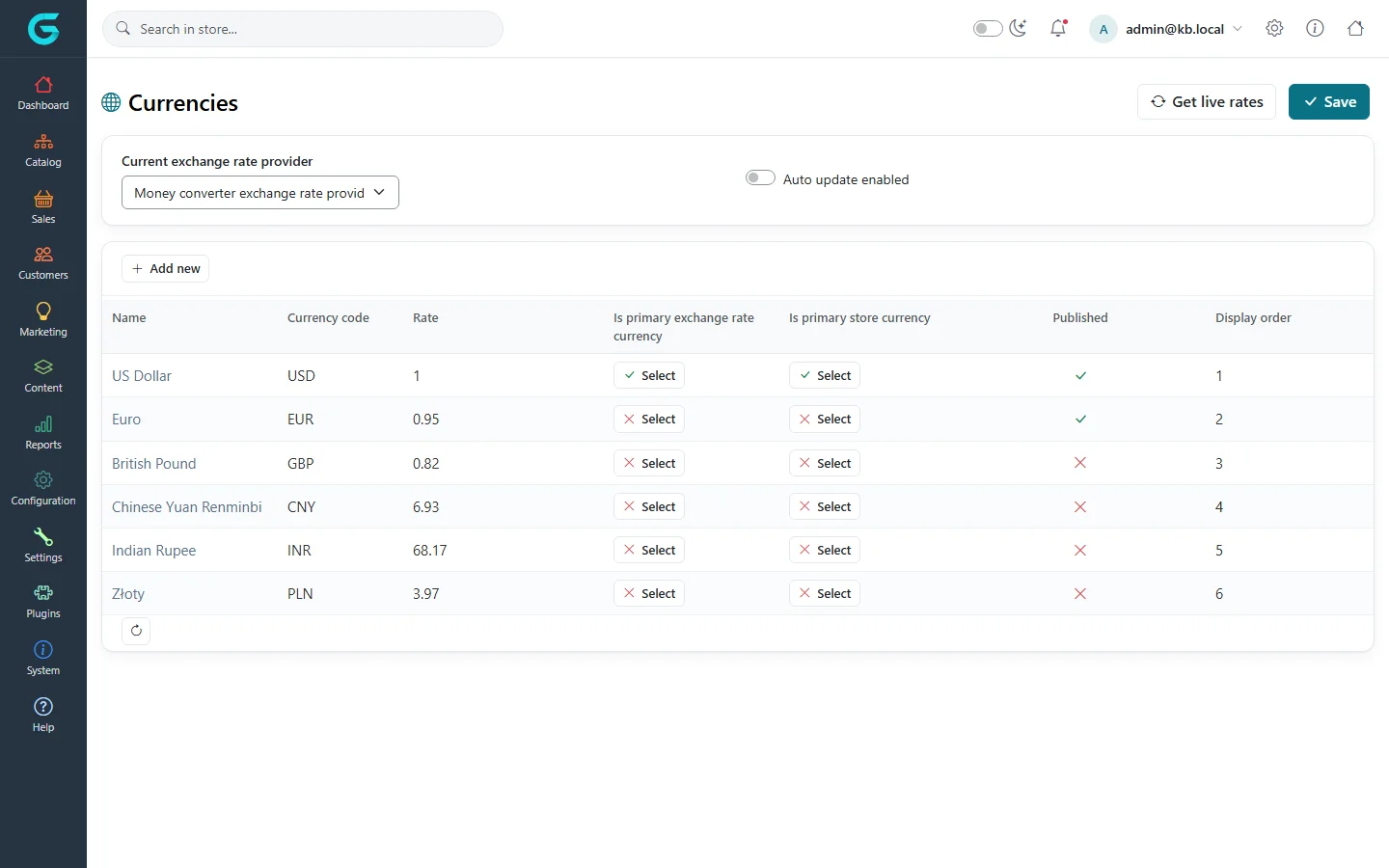Select Euro as primary exchange rate currency
The image size is (1389, 868).
[x=649, y=420]
